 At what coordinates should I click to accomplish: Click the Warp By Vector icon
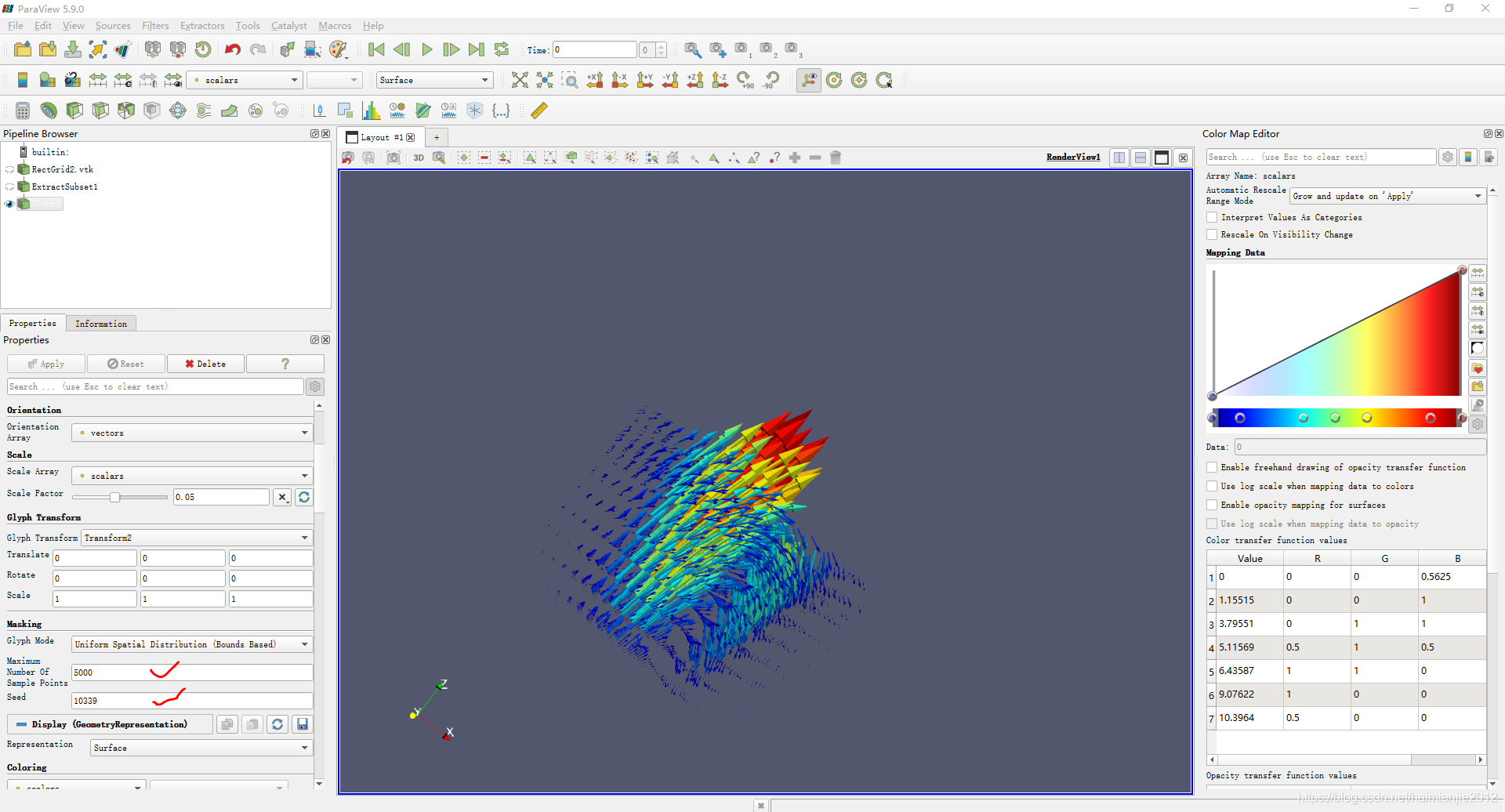click(x=230, y=111)
